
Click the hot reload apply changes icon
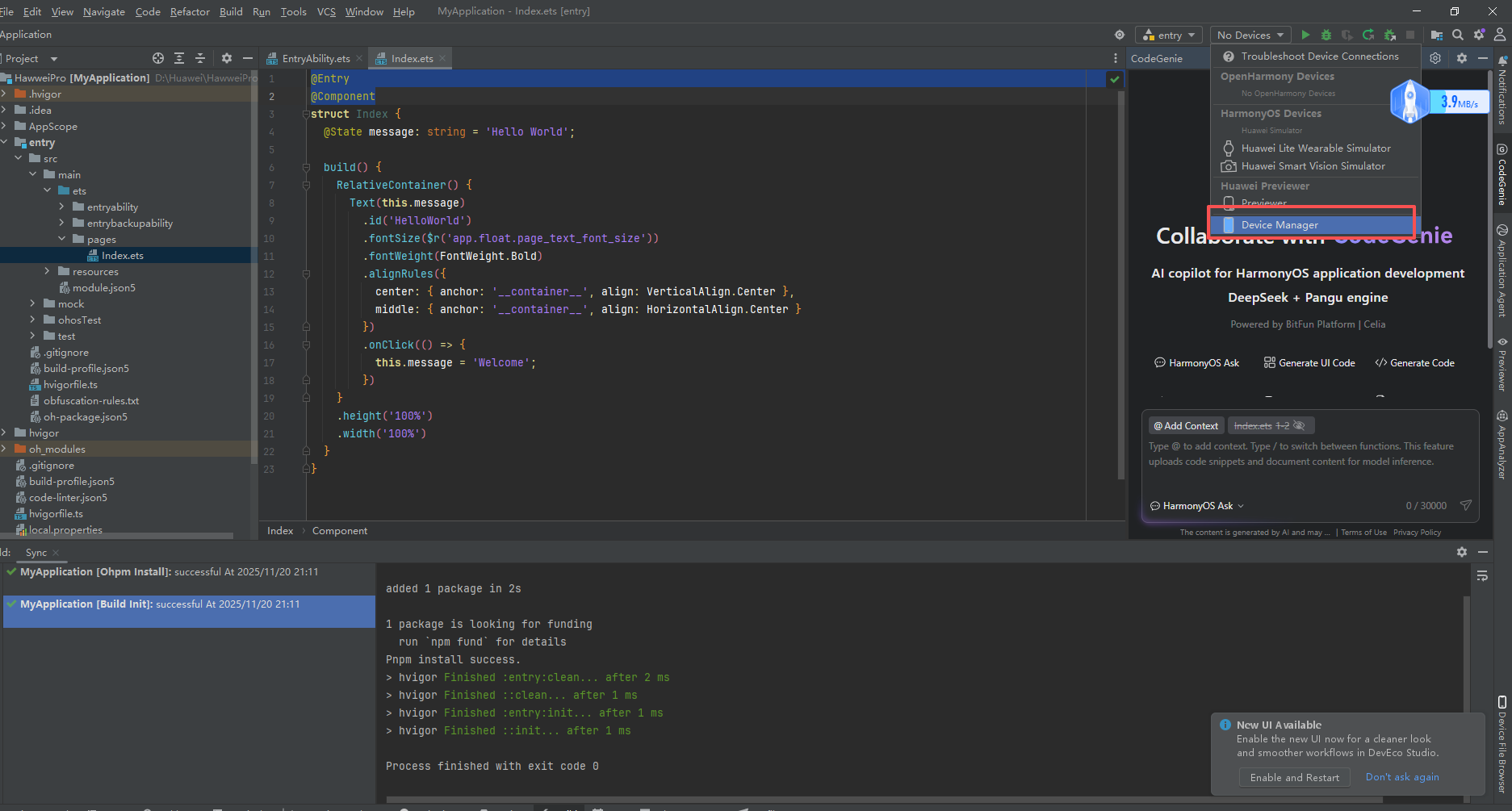tap(1368, 35)
